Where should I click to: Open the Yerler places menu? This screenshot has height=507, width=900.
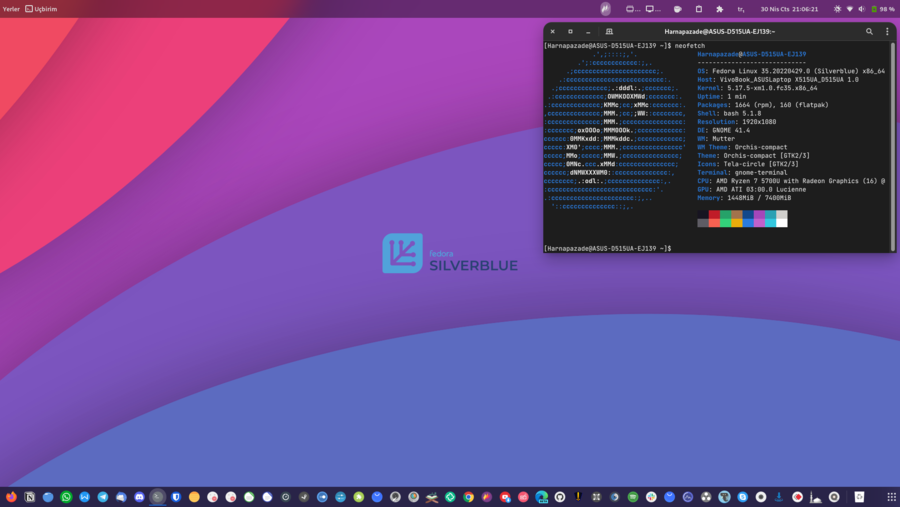click(11, 9)
